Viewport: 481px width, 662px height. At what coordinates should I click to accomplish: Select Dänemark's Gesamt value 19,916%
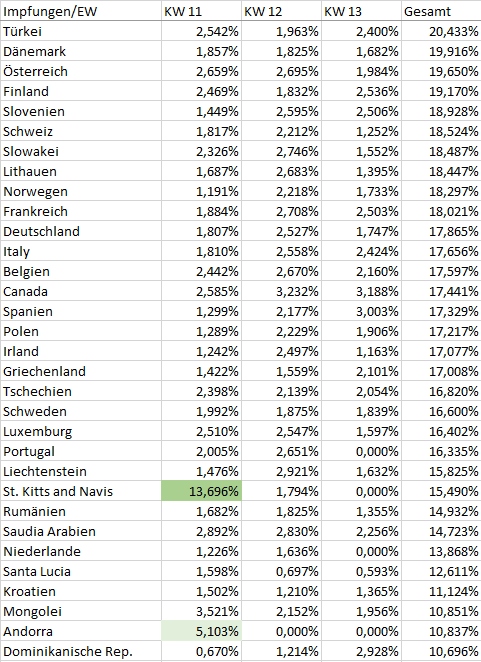click(441, 51)
